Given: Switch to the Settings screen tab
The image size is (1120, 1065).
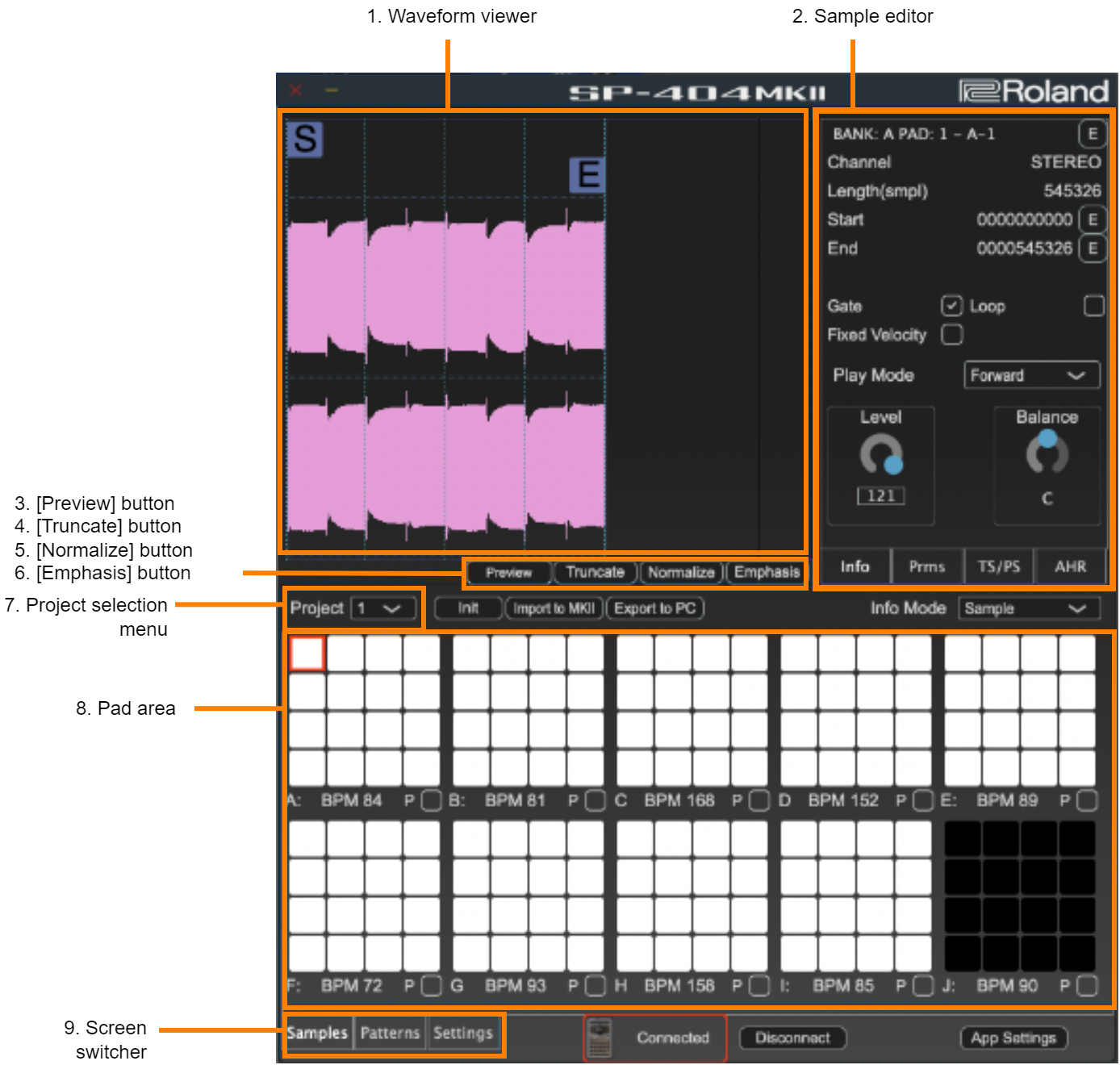Looking at the screenshot, I should click(x=462, y=1033).
